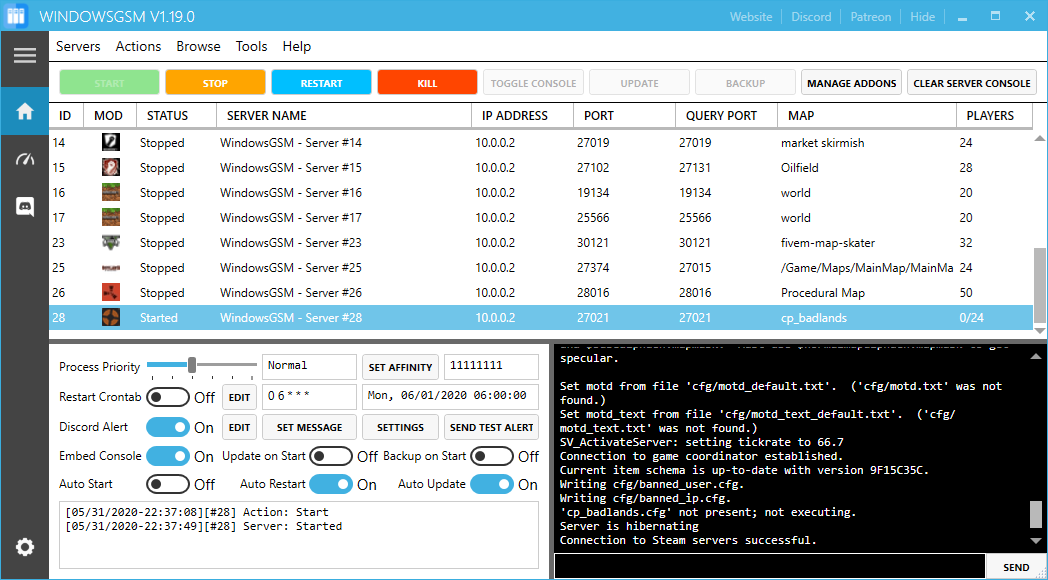
Task: Click EDIT next to Discord Alert
Action: pos(239,427)
